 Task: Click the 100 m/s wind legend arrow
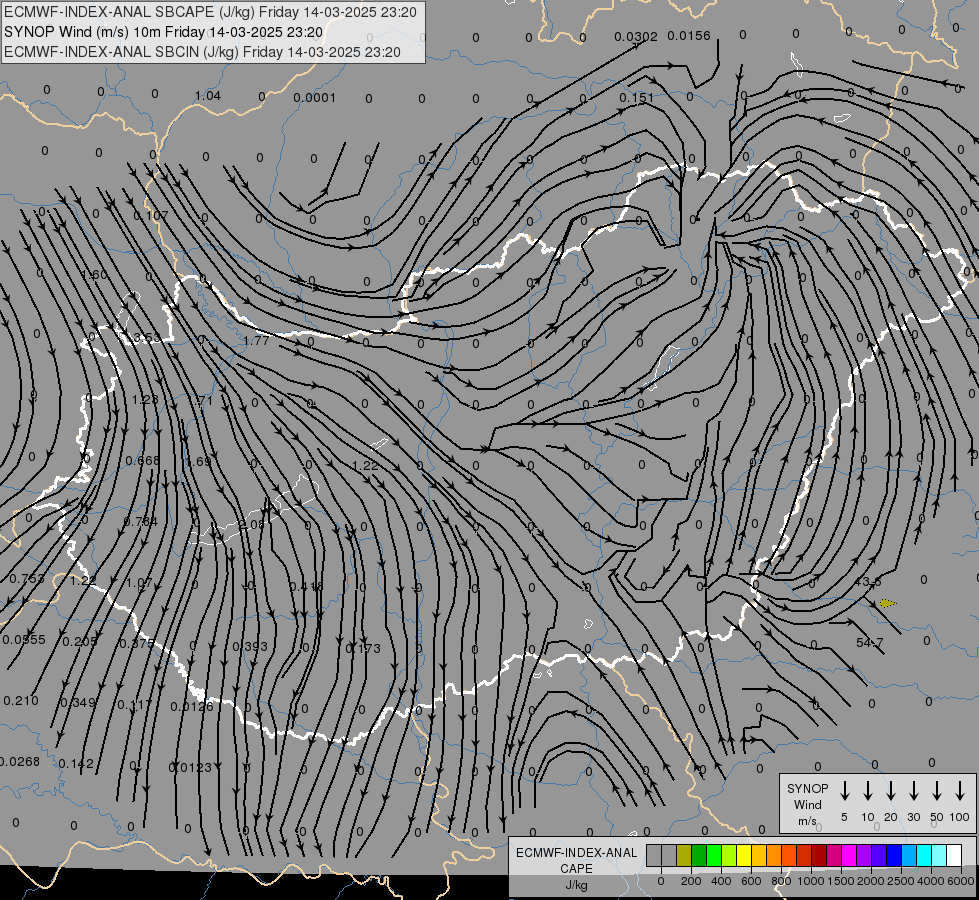click(x=960, y=791)
